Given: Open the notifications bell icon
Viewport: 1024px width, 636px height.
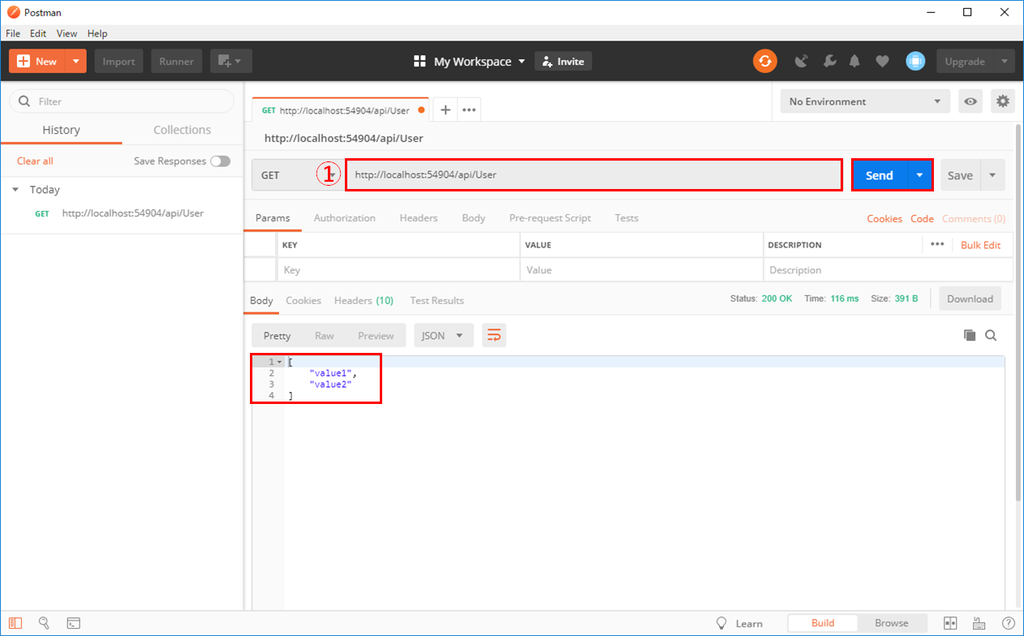Looking at the screenshot, I should 854,61.
